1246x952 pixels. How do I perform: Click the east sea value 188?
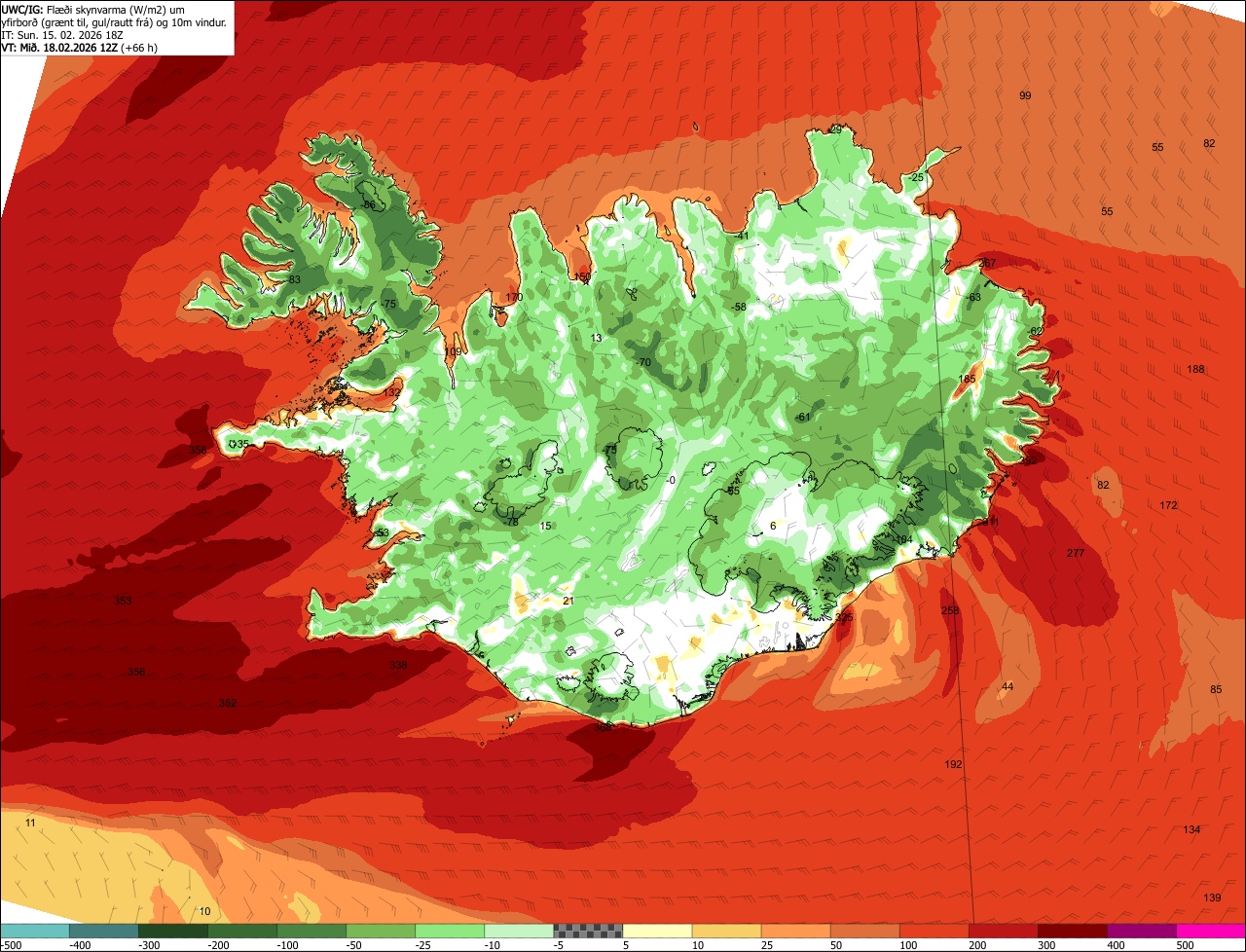click(1196, 369)
